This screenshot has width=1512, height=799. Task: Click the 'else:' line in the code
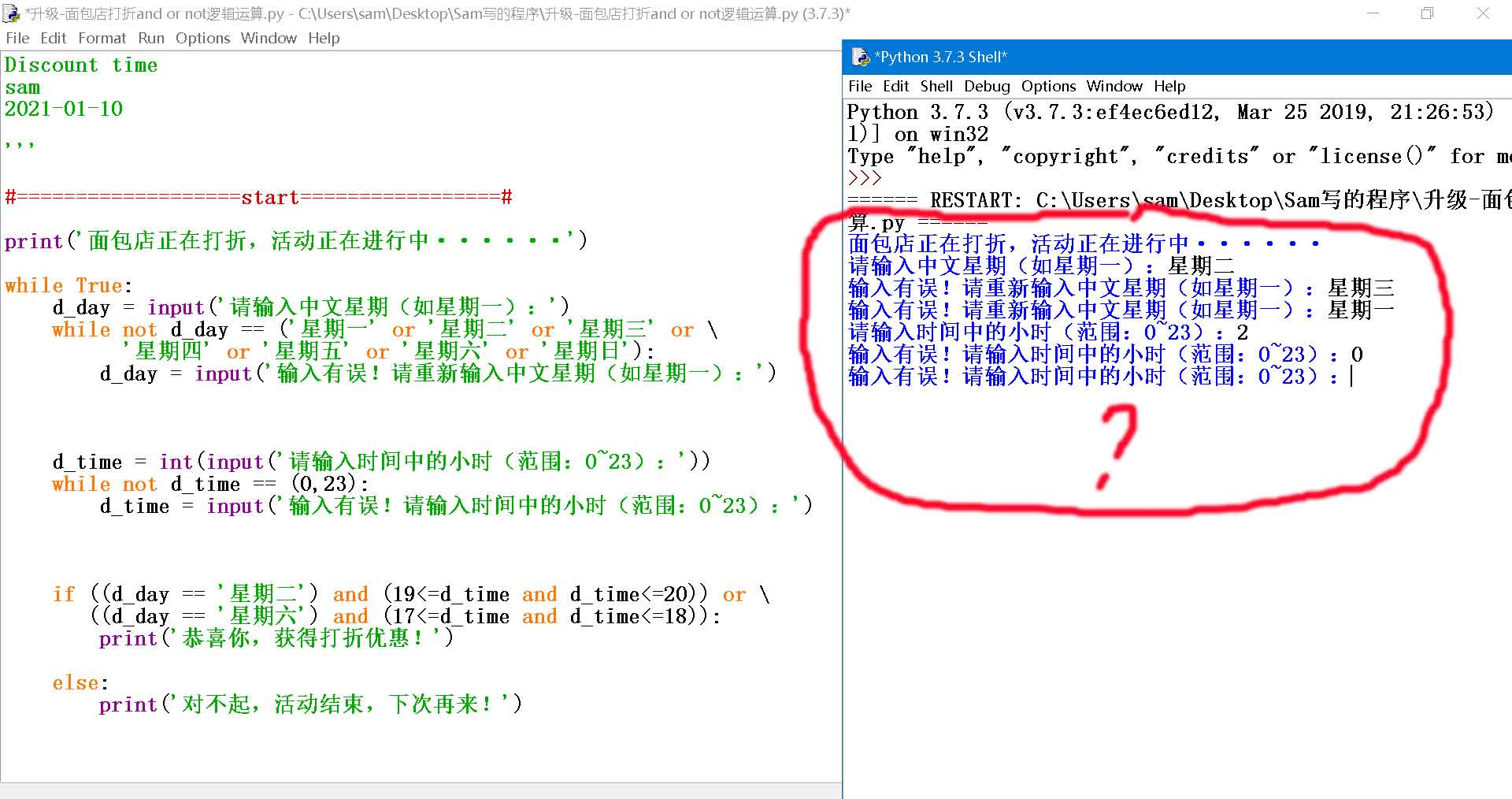[x=80, y=682]
